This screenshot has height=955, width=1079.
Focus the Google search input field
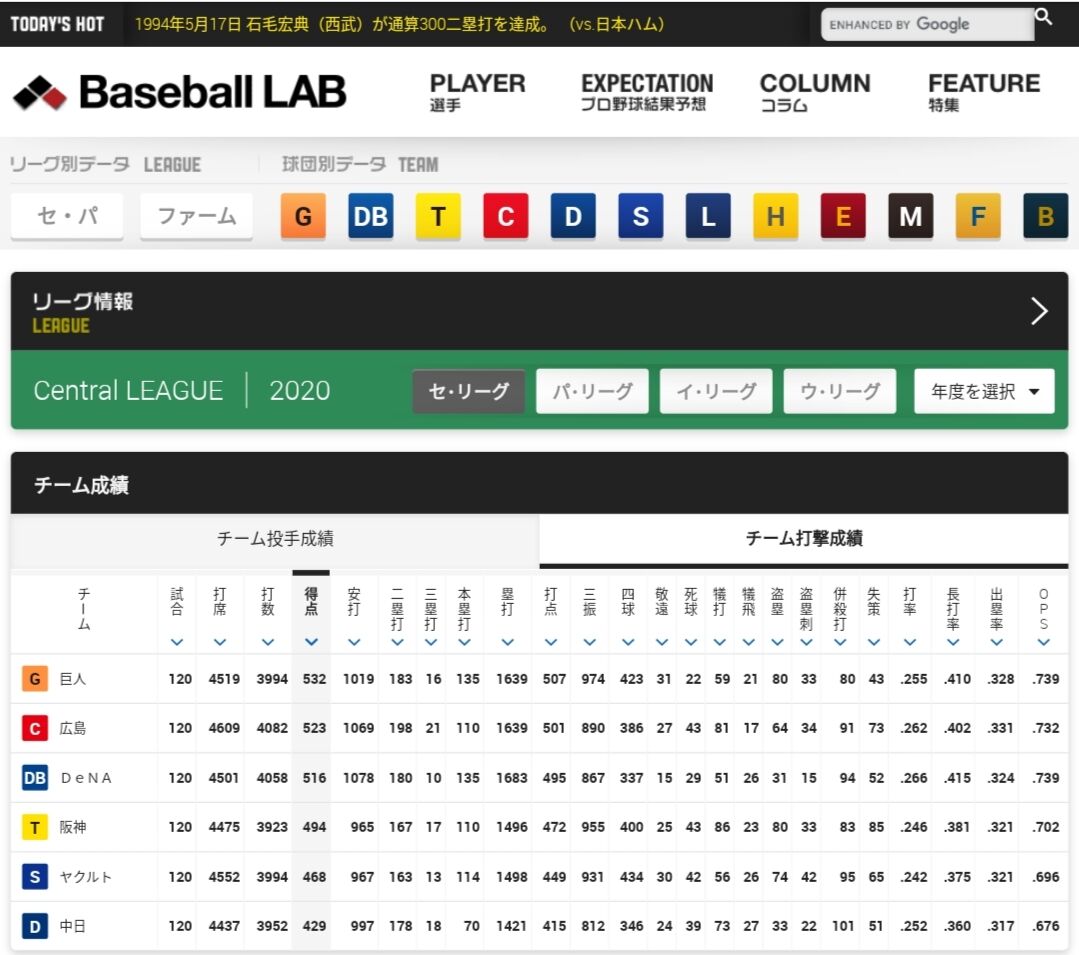[x=927, y=25]
